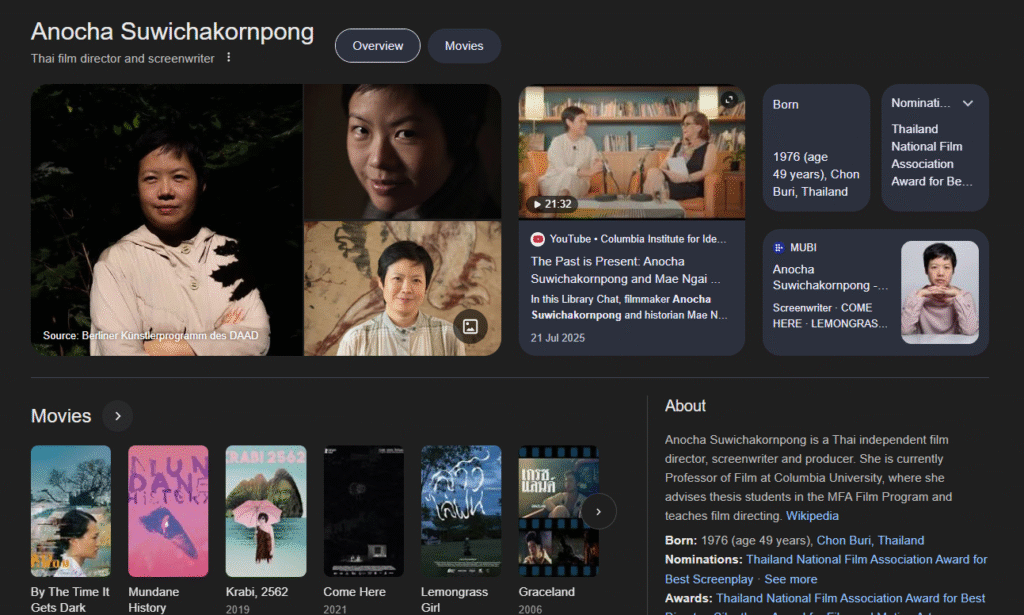Open By The Time It Gets Dark poster
The height and width of the screenshot is (615, 1024).
tap(71, 511)
